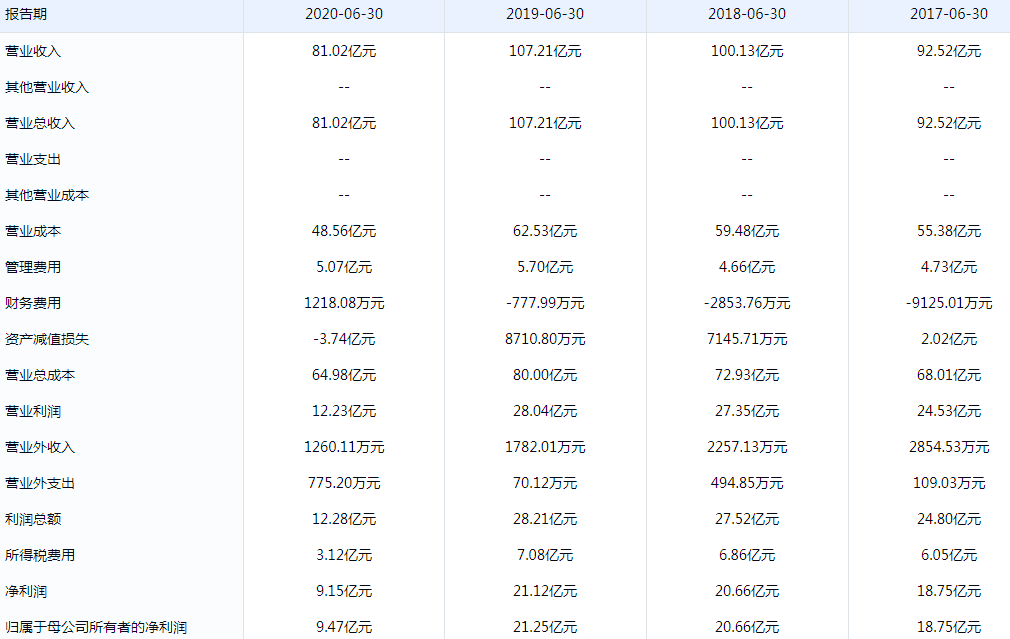Viewport: 1010px width, 639px height.
Task: Select the 2020-06-30 report period header
Action: tap(344, 14)
